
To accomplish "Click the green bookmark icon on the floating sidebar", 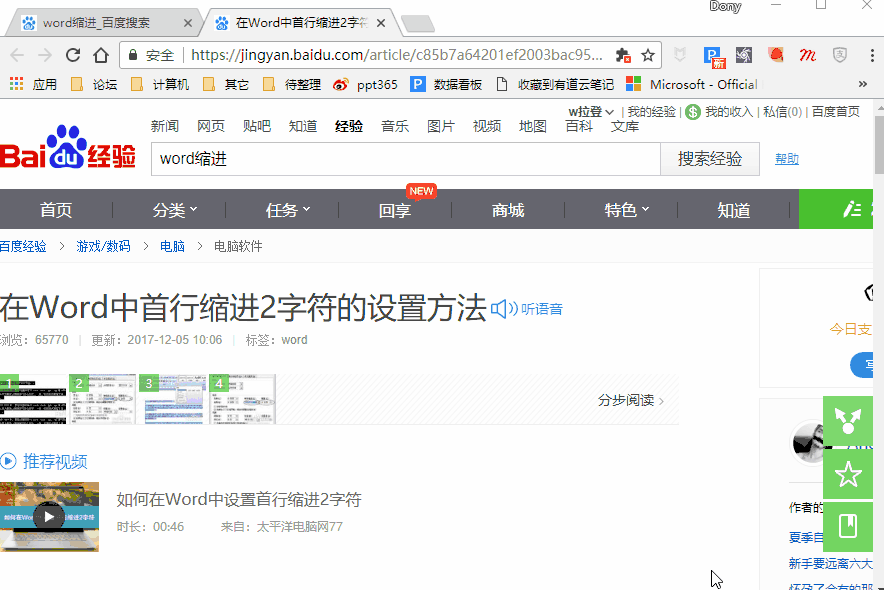I will (848, 526).
